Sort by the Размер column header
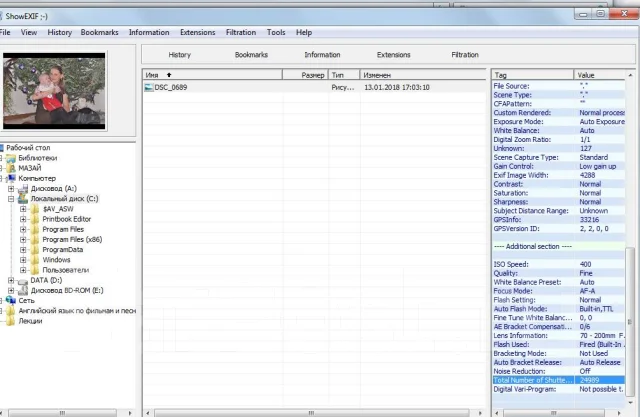This screenshot has width=640, height=417. pyautogui.click(x=305, y=75)
